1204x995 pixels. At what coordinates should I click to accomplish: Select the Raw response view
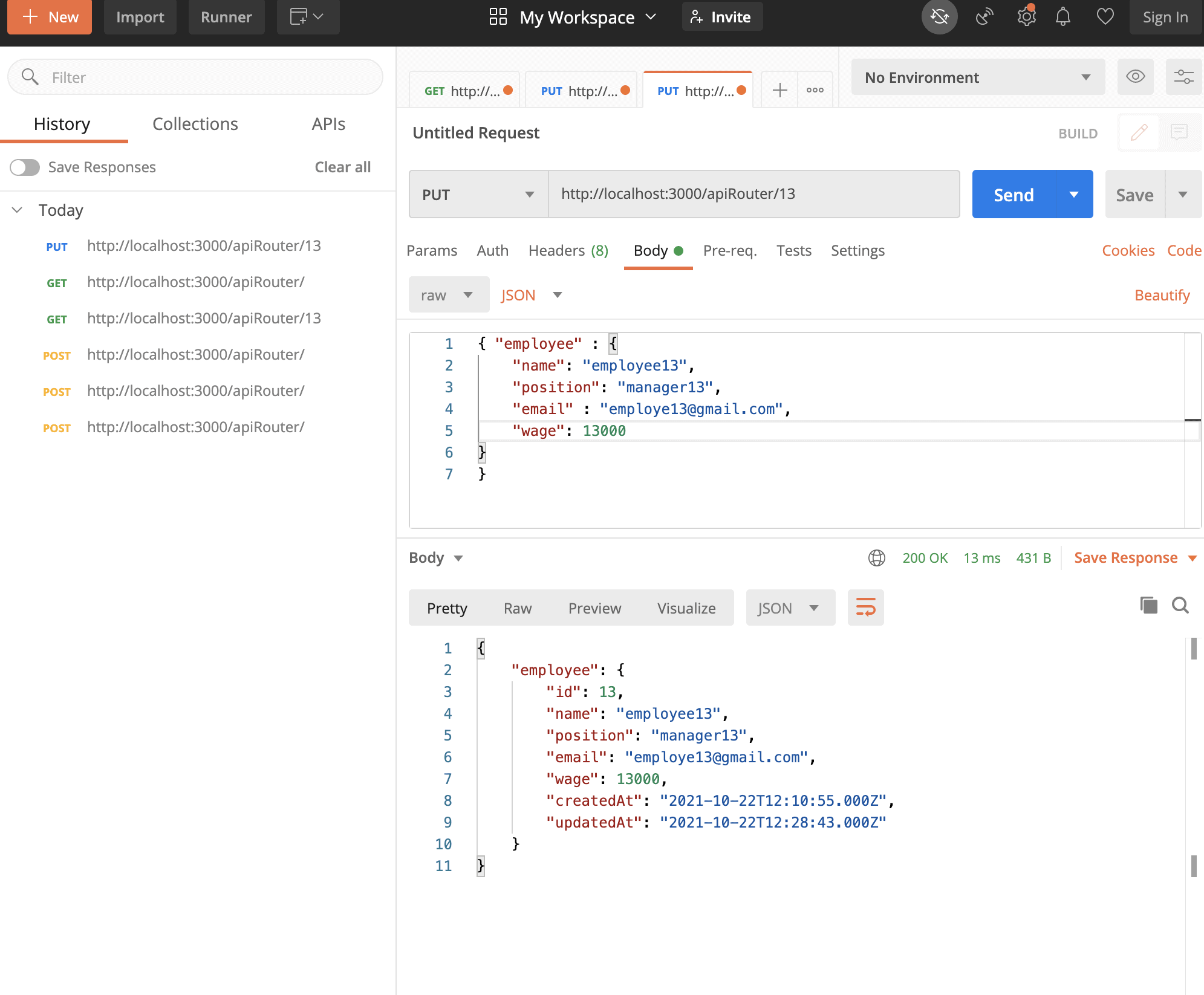click(518, 608)
